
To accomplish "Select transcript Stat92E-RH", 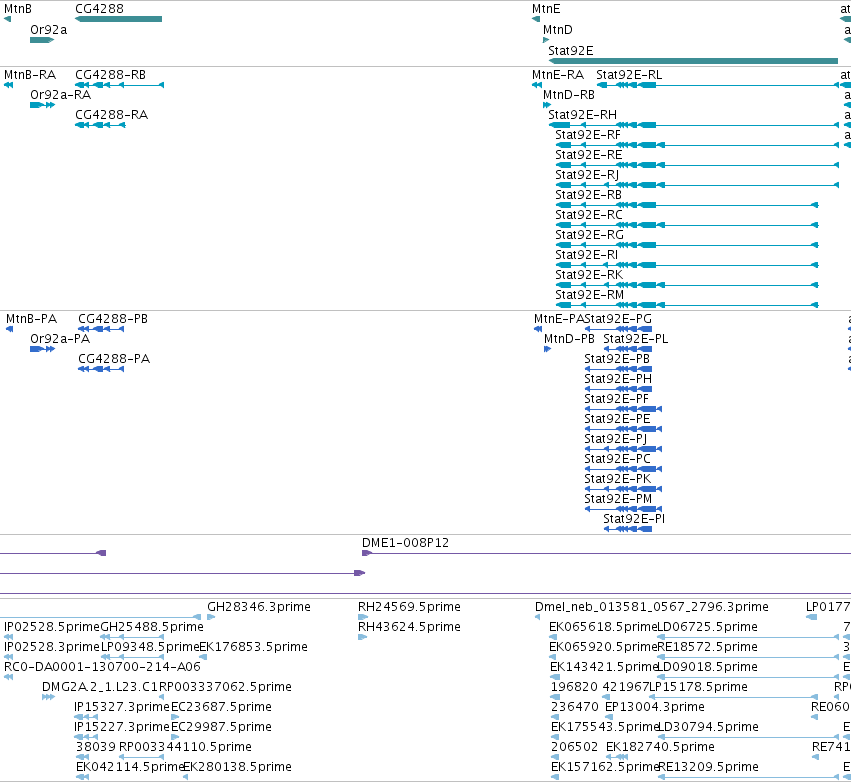I will 582,115.
